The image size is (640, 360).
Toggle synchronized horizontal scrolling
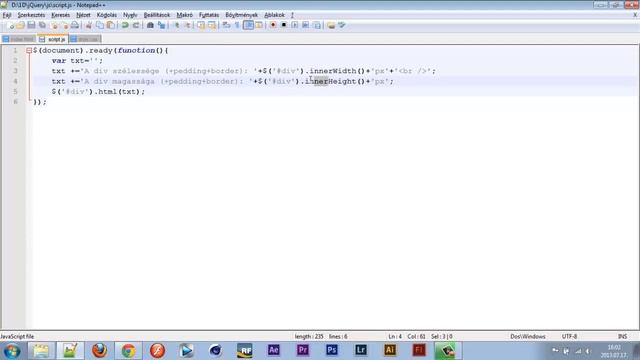212,25
